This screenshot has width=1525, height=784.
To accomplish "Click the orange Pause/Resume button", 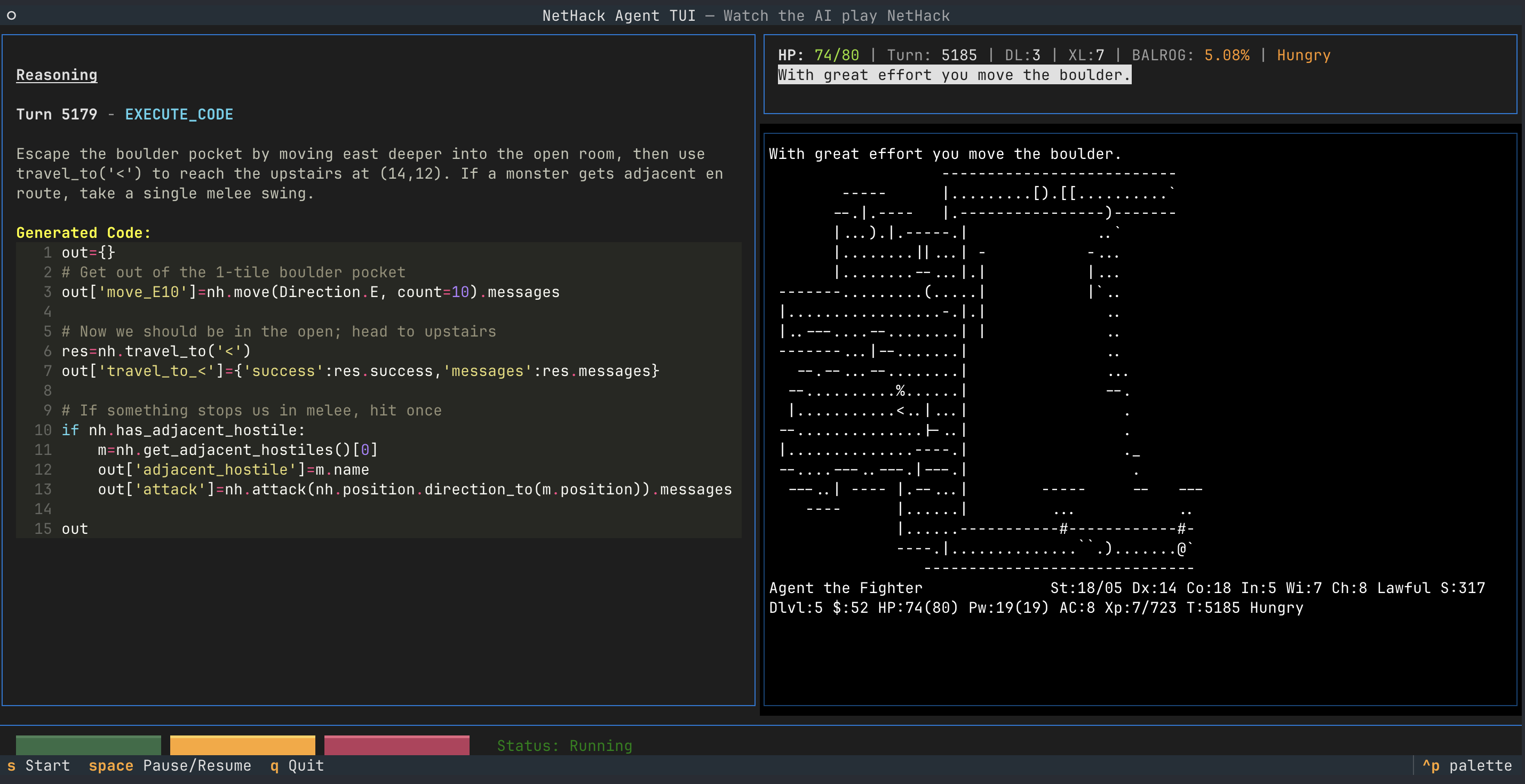I will click(243, 745).
